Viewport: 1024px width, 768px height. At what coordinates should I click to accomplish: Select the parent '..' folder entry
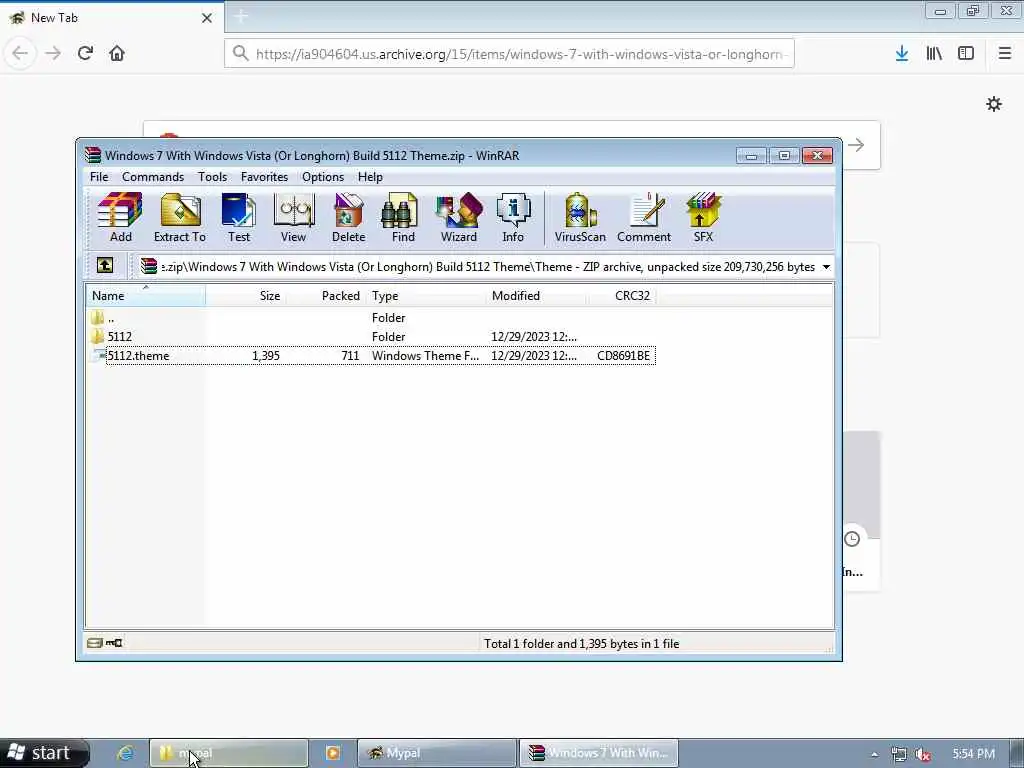[x=371, y=318]
